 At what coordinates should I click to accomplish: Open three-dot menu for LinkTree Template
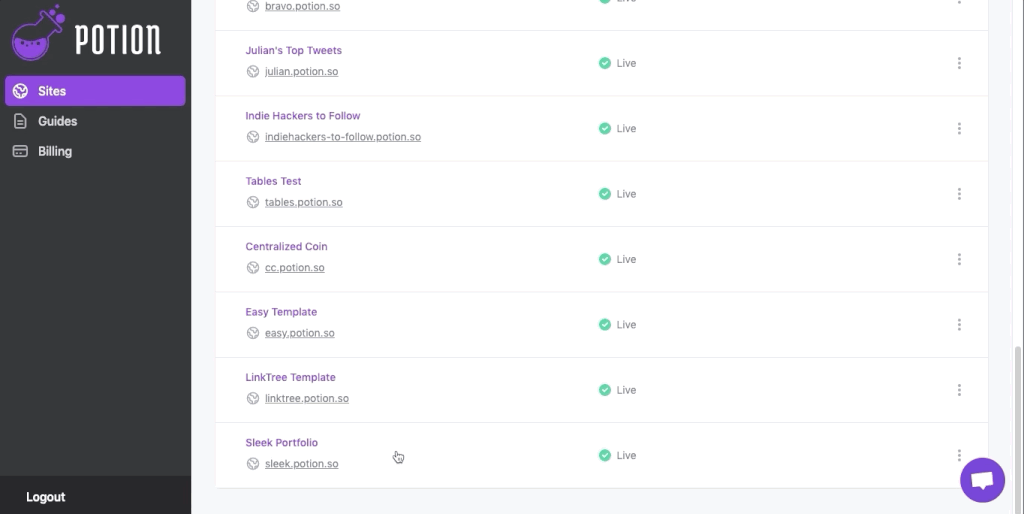959,390
